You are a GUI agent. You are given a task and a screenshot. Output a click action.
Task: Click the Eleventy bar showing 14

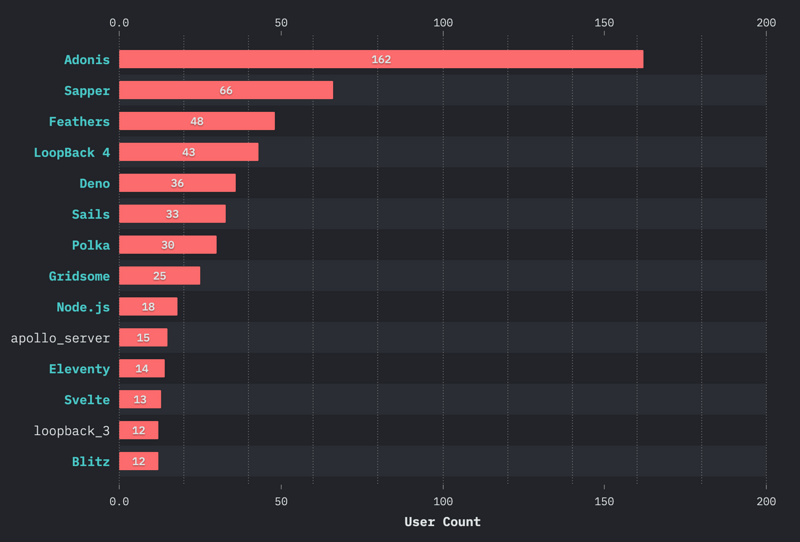(142, 368)
